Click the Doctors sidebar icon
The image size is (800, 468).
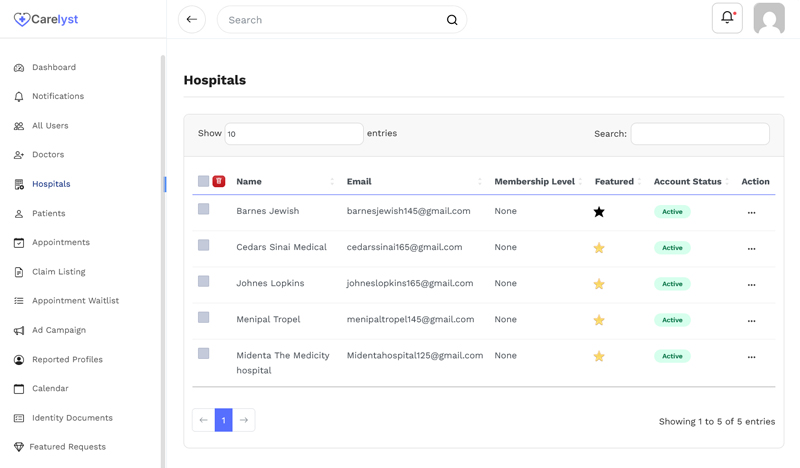coord(19,155)
